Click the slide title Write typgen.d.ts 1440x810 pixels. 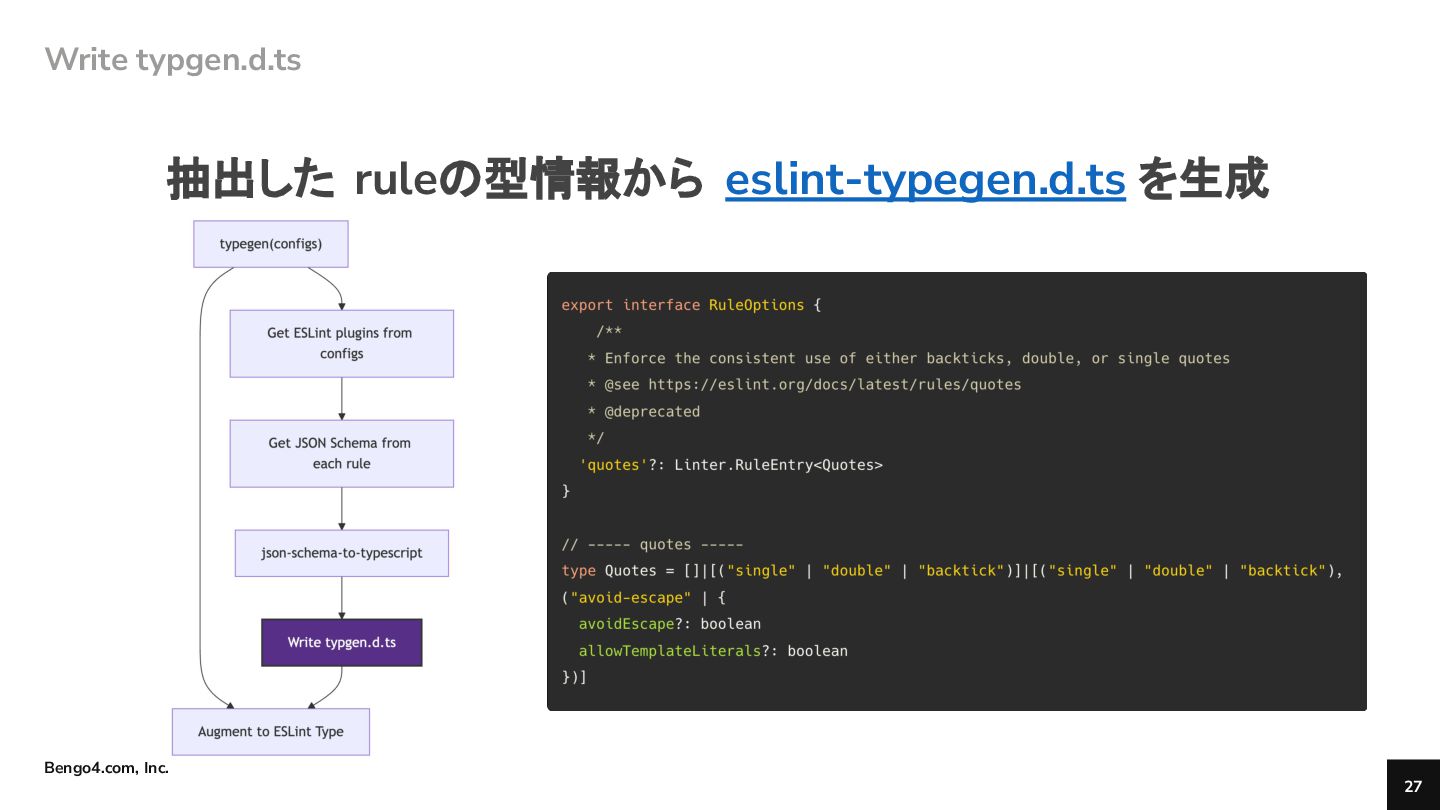coord(173,60)
